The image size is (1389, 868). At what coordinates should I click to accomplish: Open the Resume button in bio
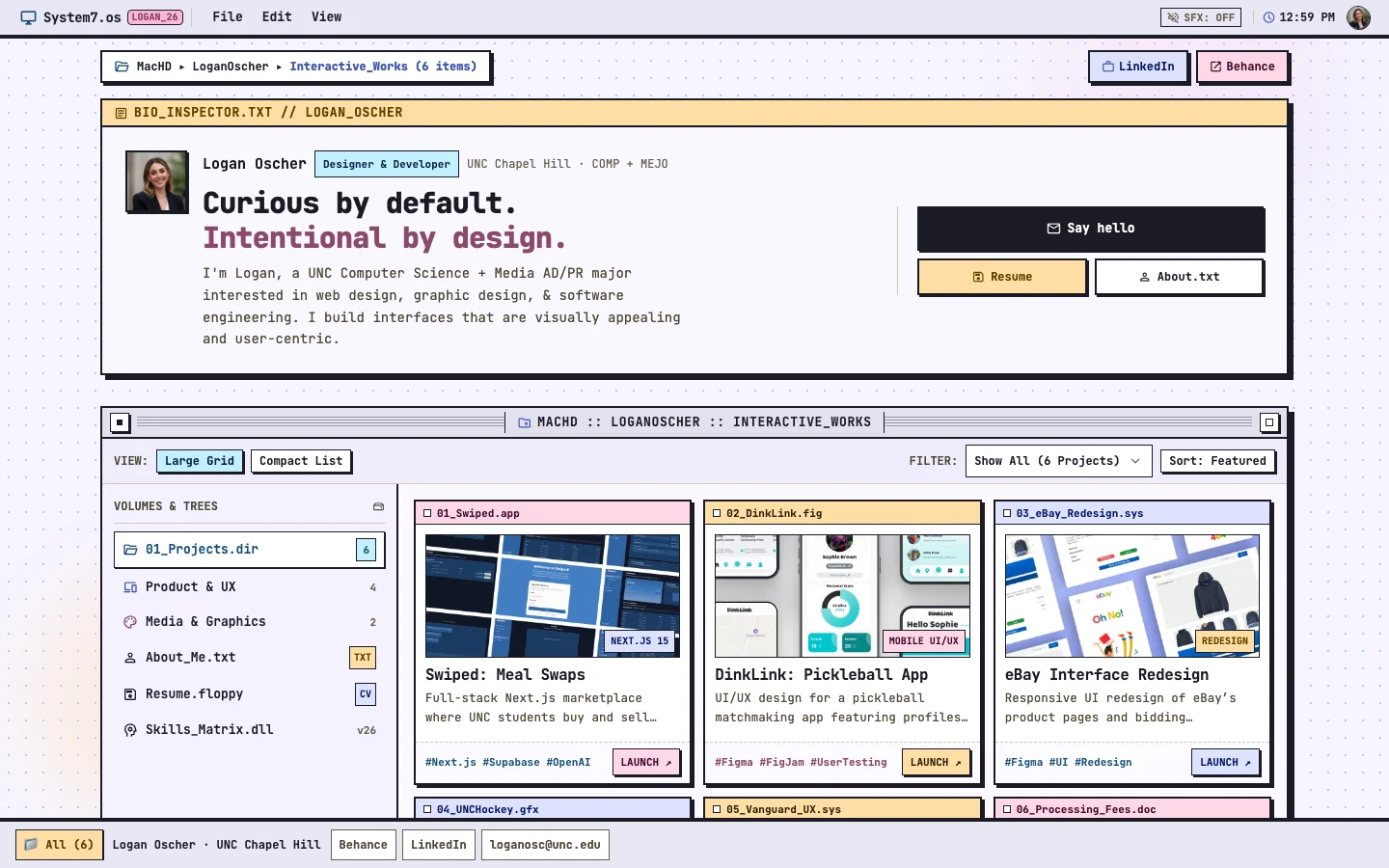(1002, 277)
